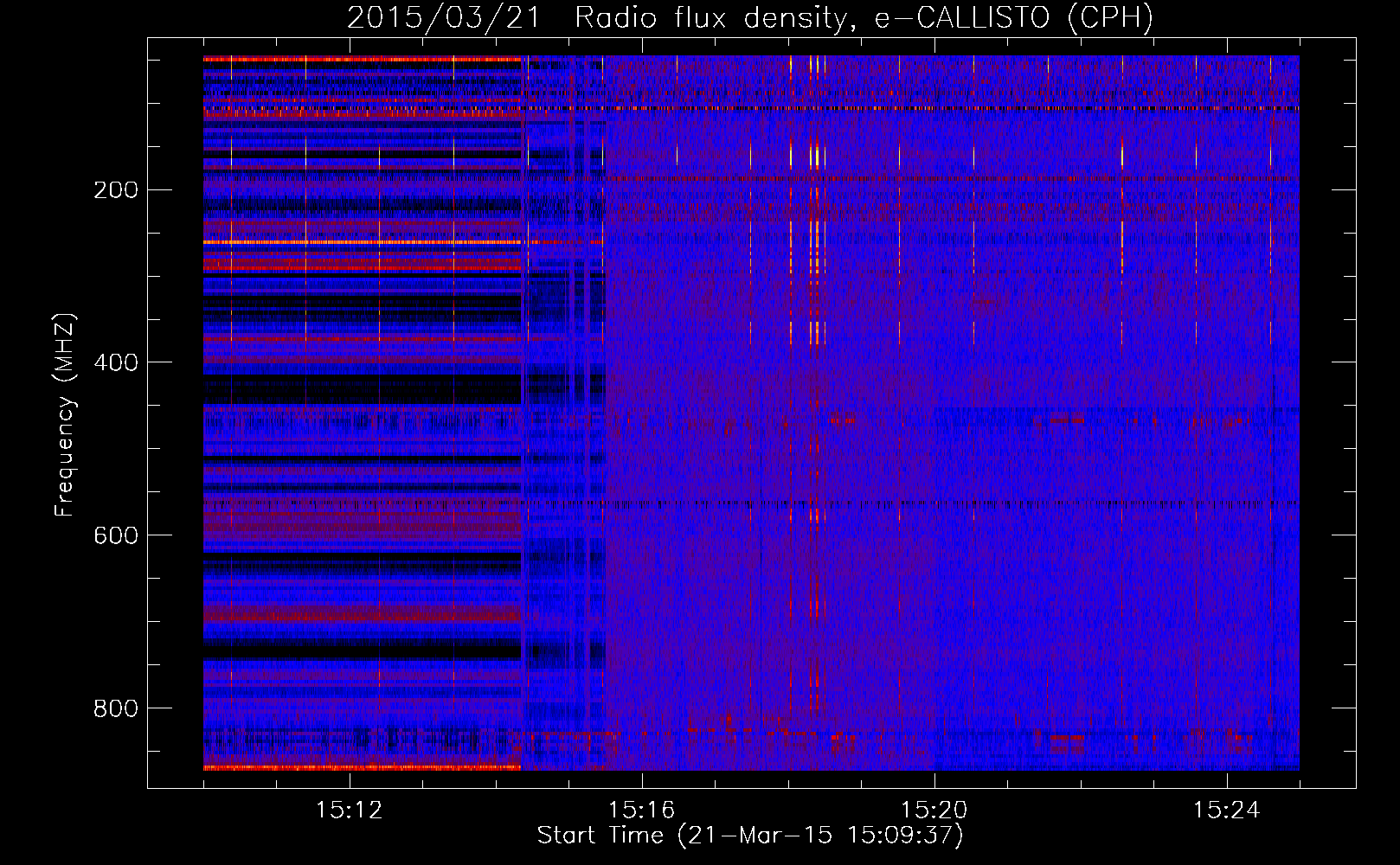Click the 15:20 time tick label
This screenshot has height=865, width=1400.
[934, 811]
